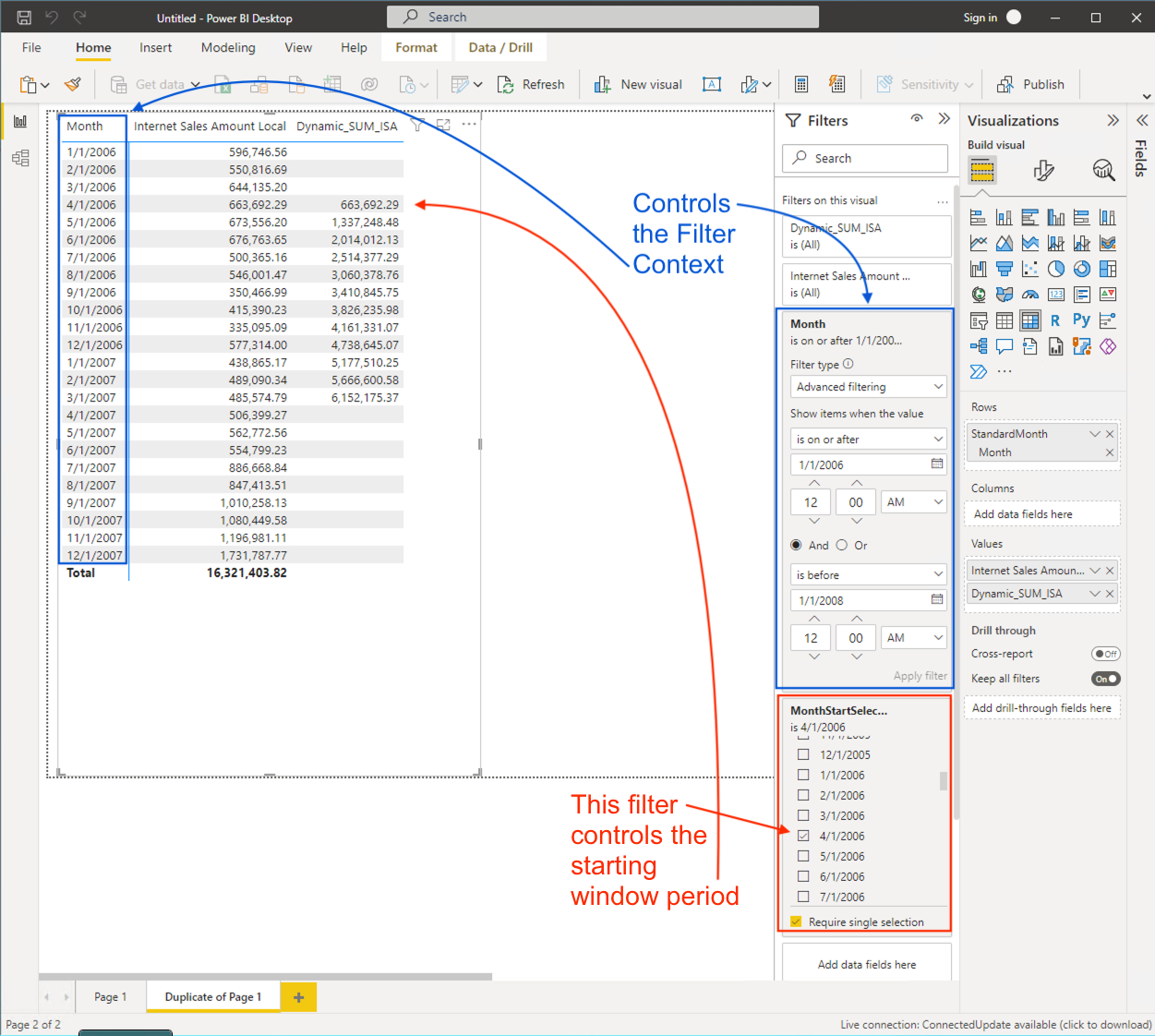
Task: Open the View ribbon tab
Action: tap(298, 47)
